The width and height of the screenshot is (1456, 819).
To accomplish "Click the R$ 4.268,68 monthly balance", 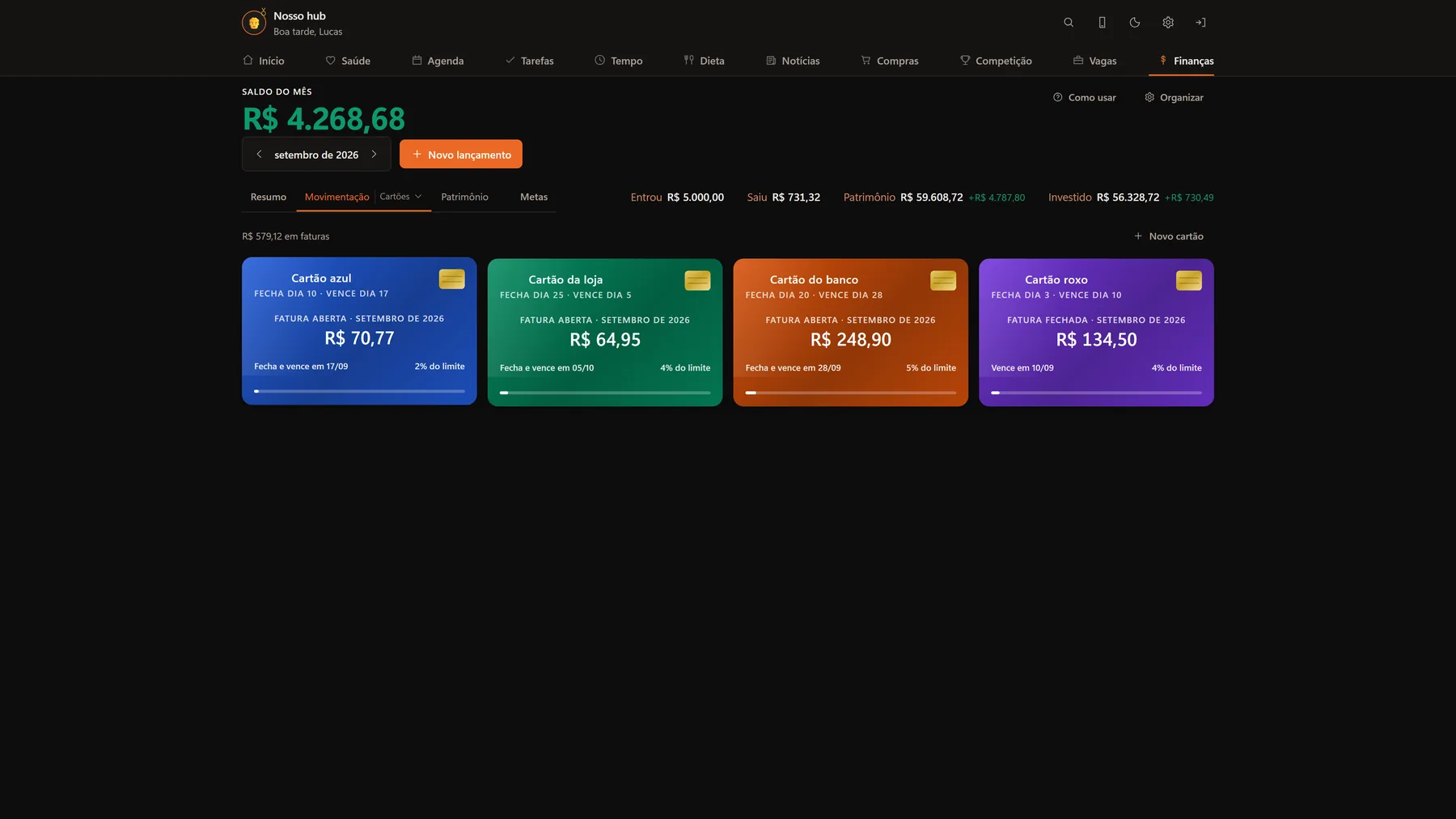I will (324, 119).
